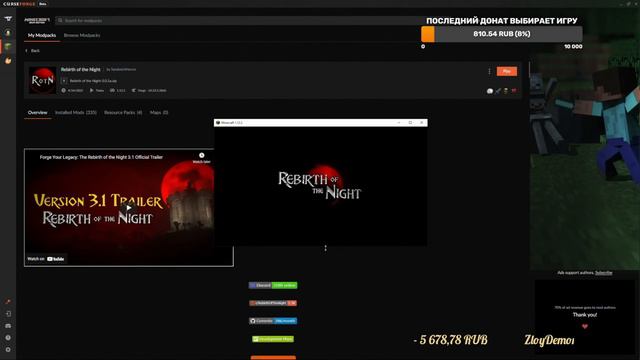Click the Subscribe link under the ad
640x360 pixels.
[x=604, y=273]
